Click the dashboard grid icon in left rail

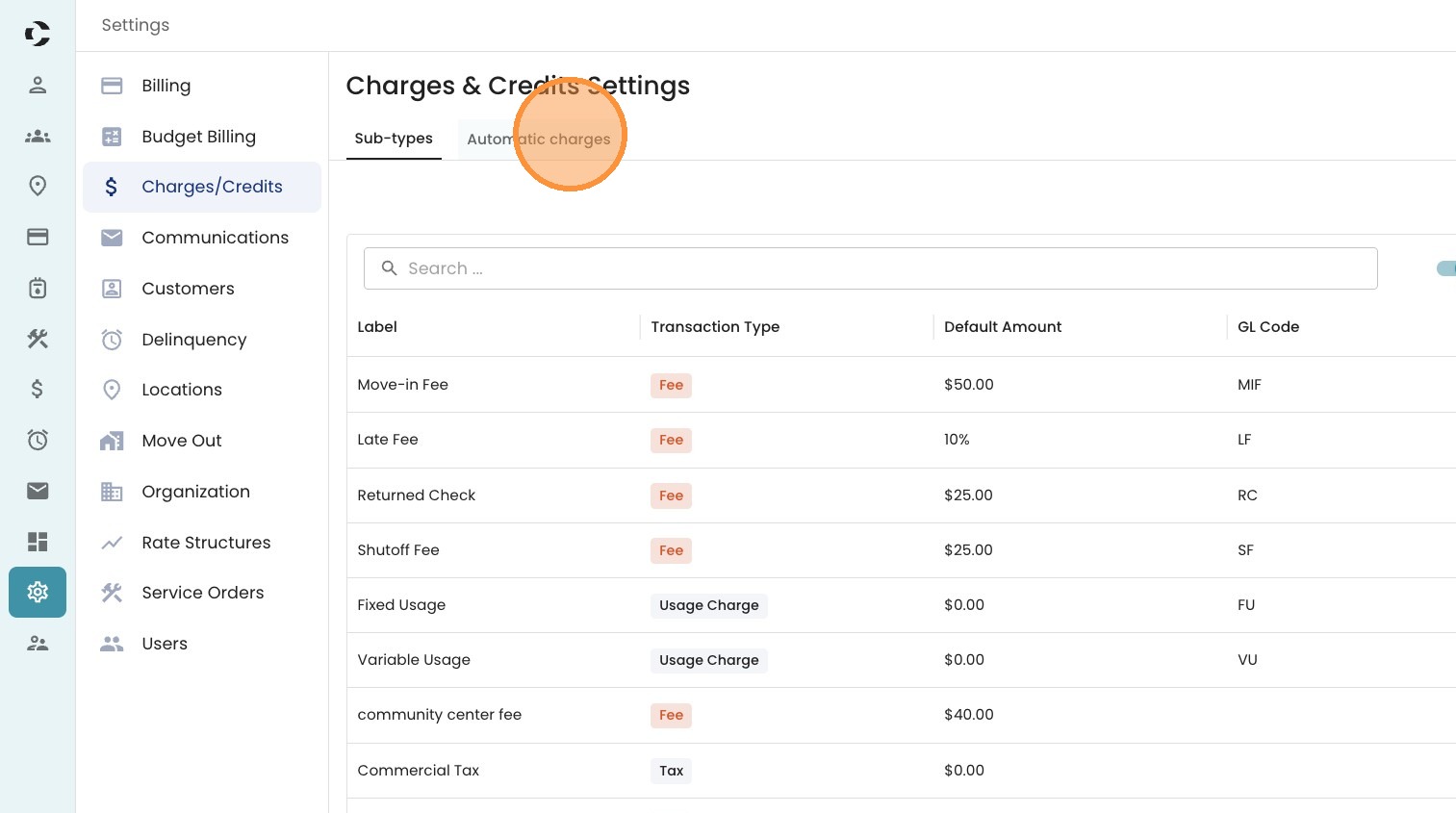(x=38, y=542)
